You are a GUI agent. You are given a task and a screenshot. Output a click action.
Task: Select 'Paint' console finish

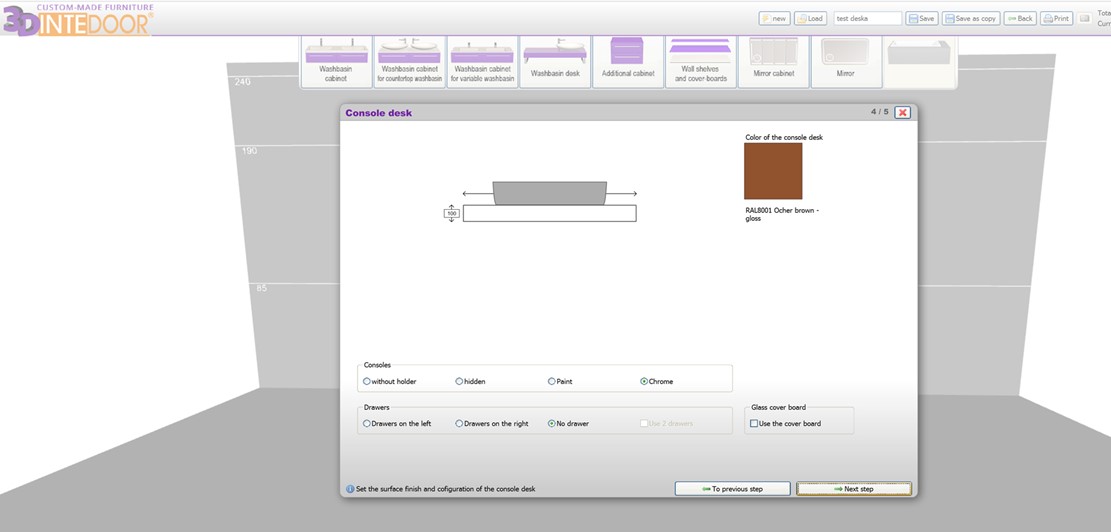pos(551,381)
